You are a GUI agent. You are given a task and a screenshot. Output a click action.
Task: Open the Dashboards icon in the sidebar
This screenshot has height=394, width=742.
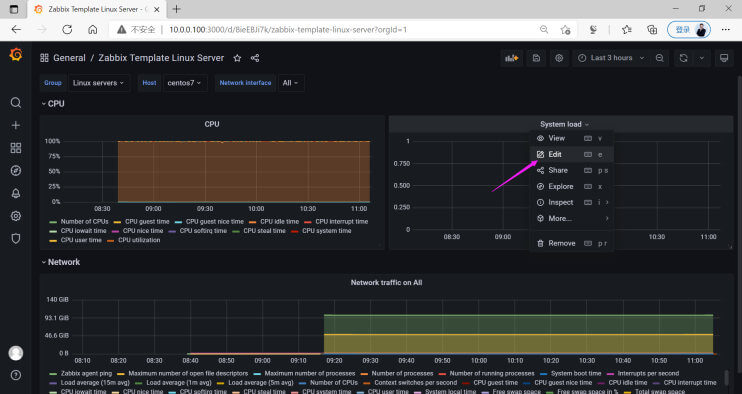[16, 148]
